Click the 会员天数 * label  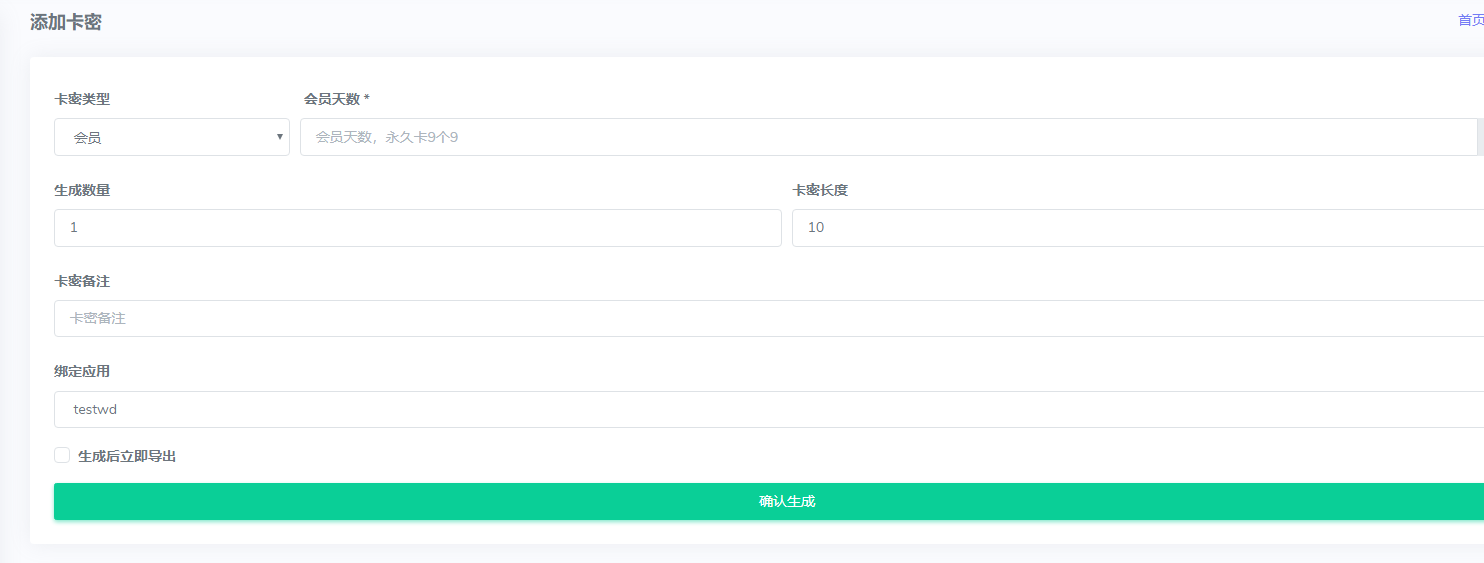(x=337, y=99)
